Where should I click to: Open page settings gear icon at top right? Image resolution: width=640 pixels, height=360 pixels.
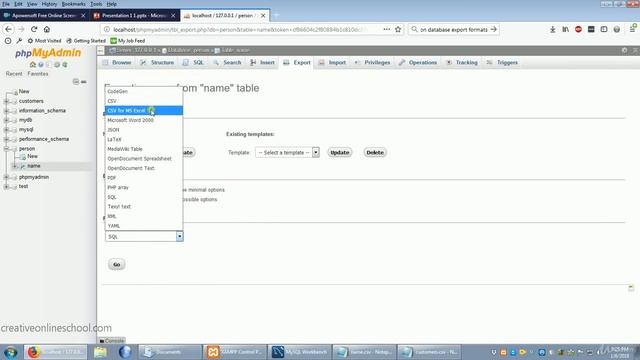pyautogui.click(x=624, y=50)
